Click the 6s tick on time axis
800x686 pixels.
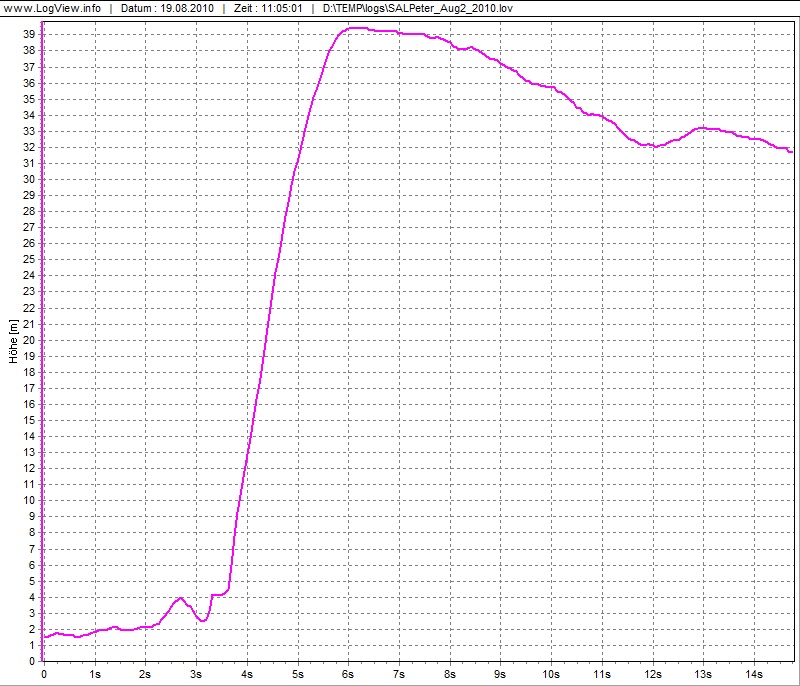[348, 673]
